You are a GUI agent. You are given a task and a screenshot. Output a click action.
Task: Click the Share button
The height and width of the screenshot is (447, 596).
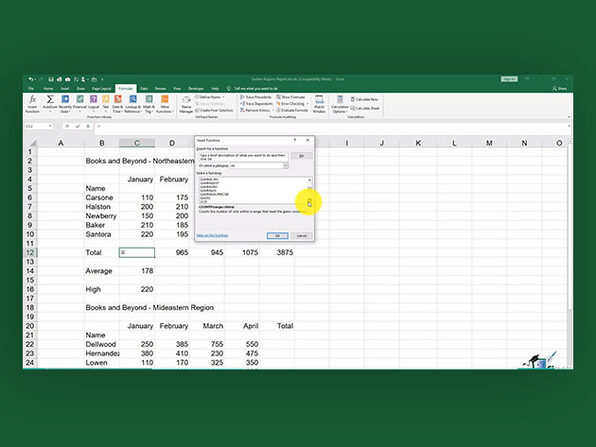pos(560,89)
